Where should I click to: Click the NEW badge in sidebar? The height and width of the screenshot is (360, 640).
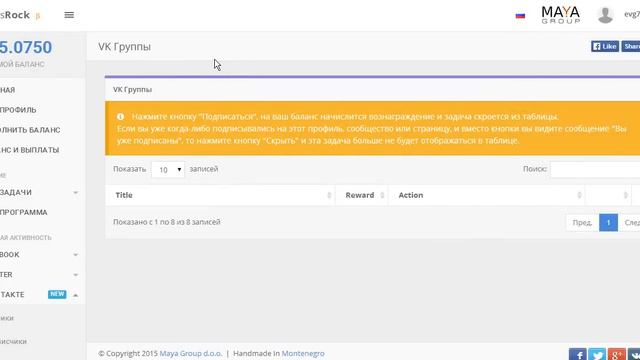[57, 294]
